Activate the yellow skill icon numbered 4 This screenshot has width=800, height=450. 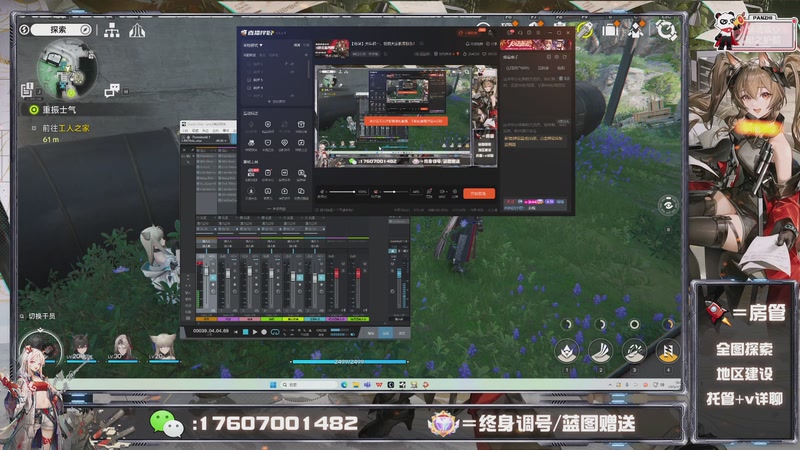[667, 351]
